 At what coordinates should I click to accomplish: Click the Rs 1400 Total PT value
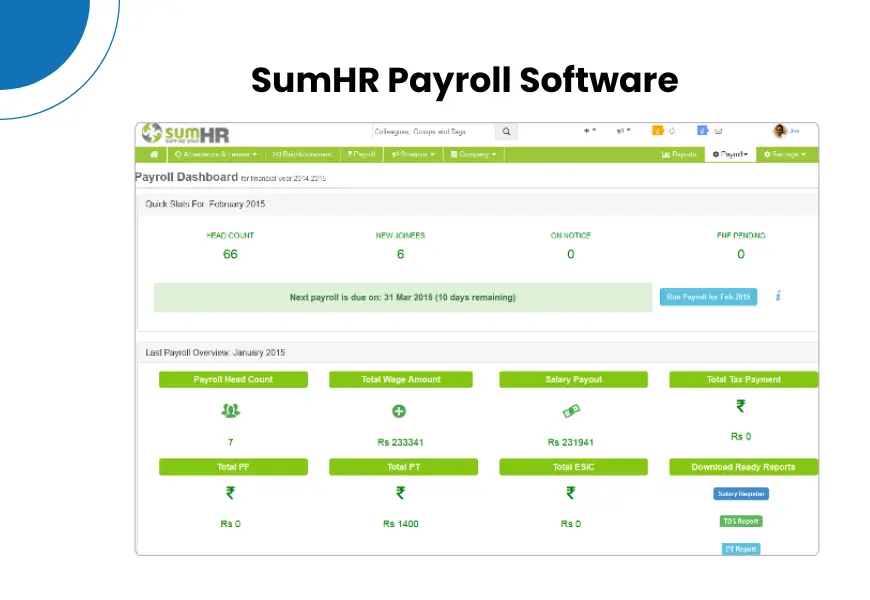point(401,524)
